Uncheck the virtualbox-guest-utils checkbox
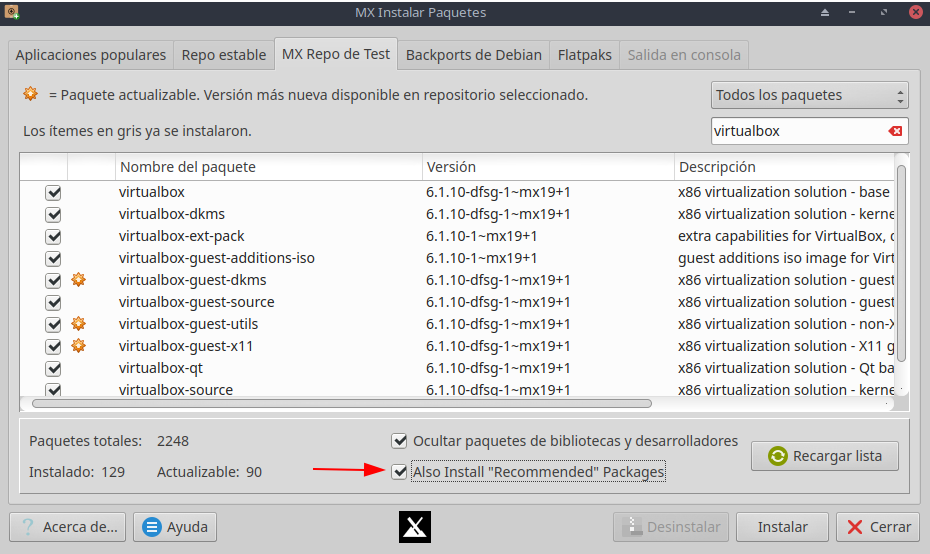 53,324
